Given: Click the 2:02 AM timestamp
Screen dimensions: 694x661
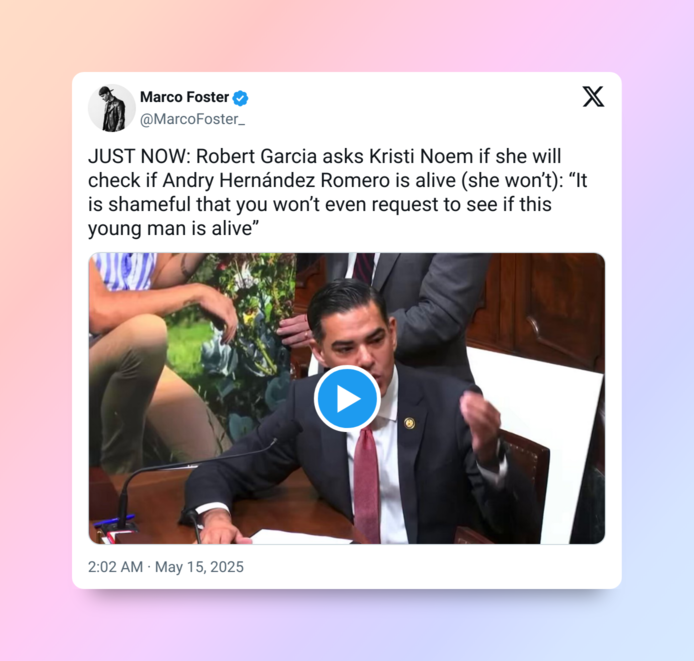Looking at the screenshot, I should coord(115,567).
